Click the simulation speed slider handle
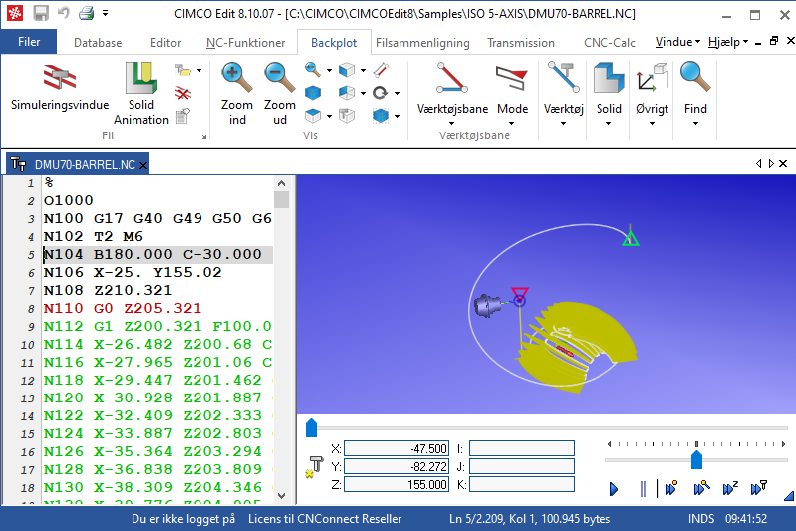This screenshot has width=796, height=531. [x=696, y=459]
